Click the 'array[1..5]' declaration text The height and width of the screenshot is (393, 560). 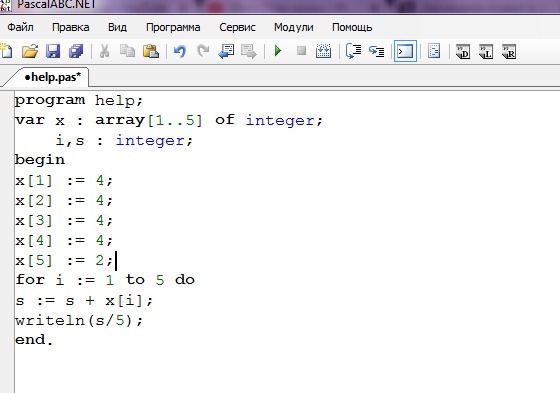(x=149, y=120)
